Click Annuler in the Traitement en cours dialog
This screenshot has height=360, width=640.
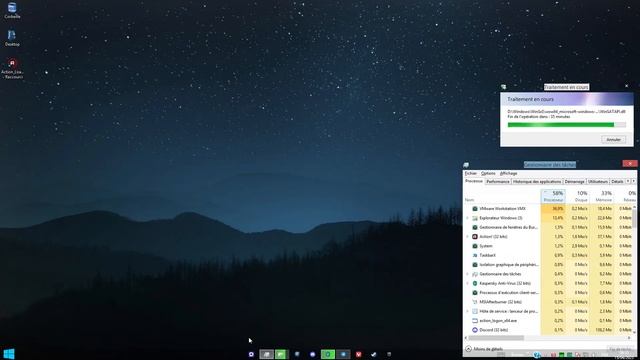click(613, 140)
